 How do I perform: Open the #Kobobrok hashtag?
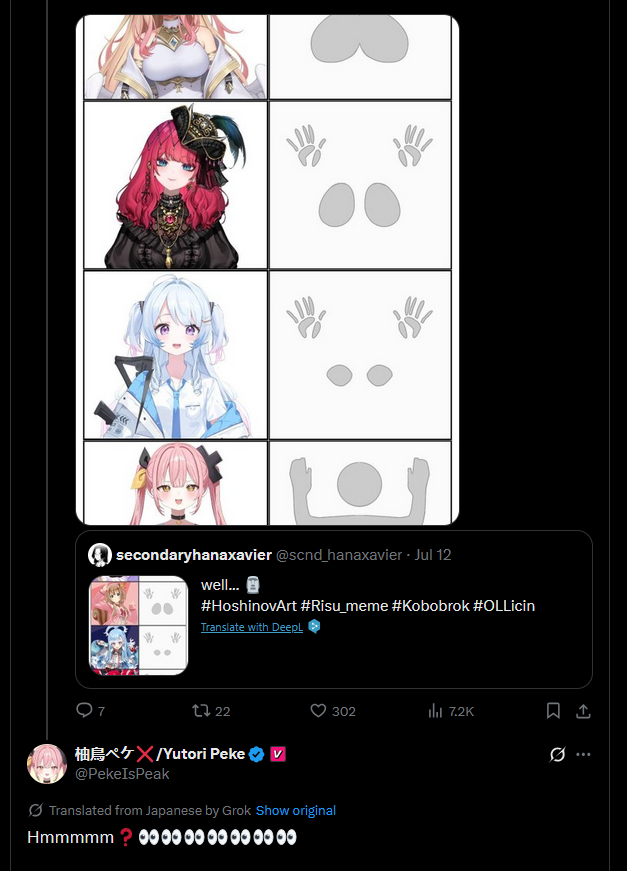tap(430, 605)
